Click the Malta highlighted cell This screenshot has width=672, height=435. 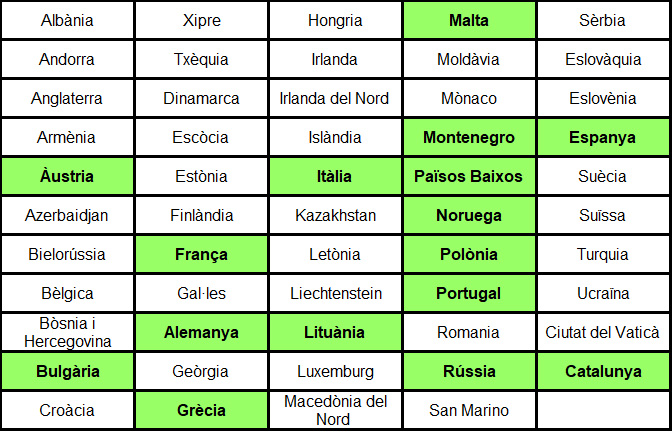(469, 20)
